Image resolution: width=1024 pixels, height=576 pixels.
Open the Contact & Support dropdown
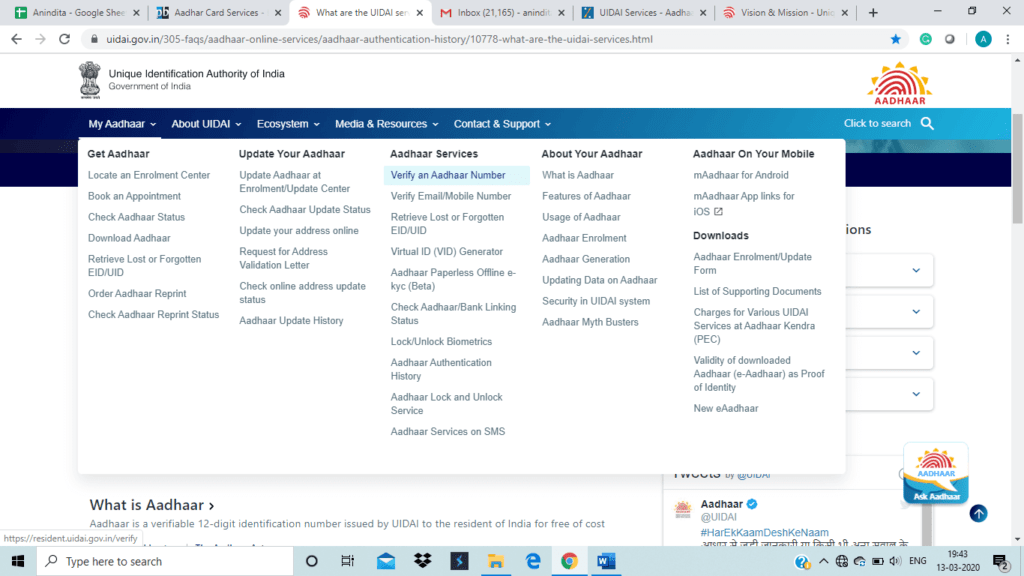coord(502,124)
